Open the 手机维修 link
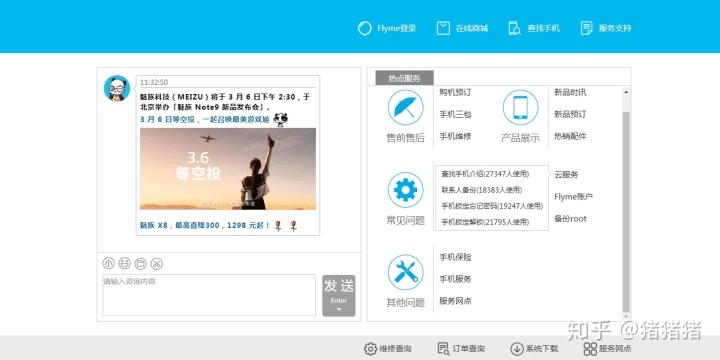This screenshot has height=360, width=720. [x=455, y=136]
